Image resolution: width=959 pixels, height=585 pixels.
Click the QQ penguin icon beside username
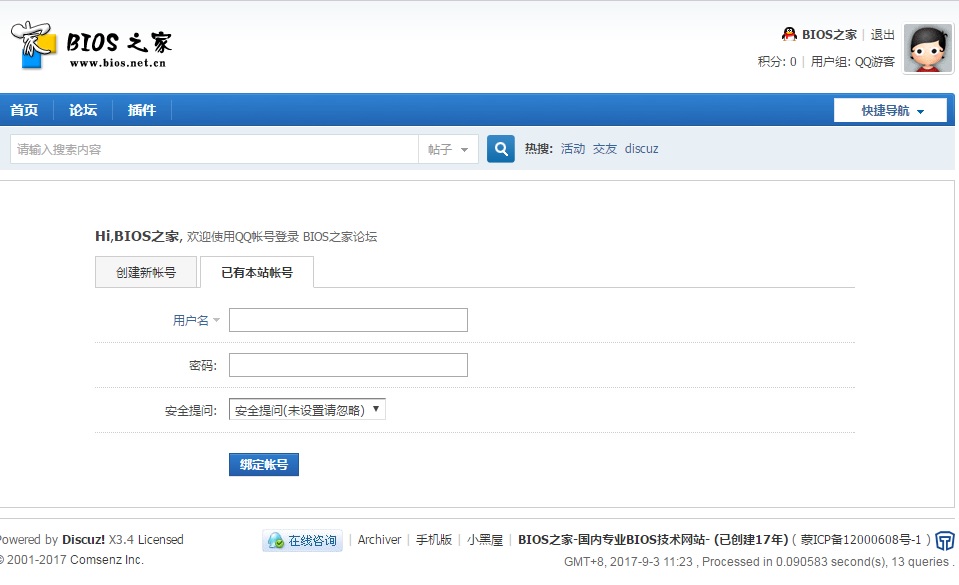(x=789, y=34)
